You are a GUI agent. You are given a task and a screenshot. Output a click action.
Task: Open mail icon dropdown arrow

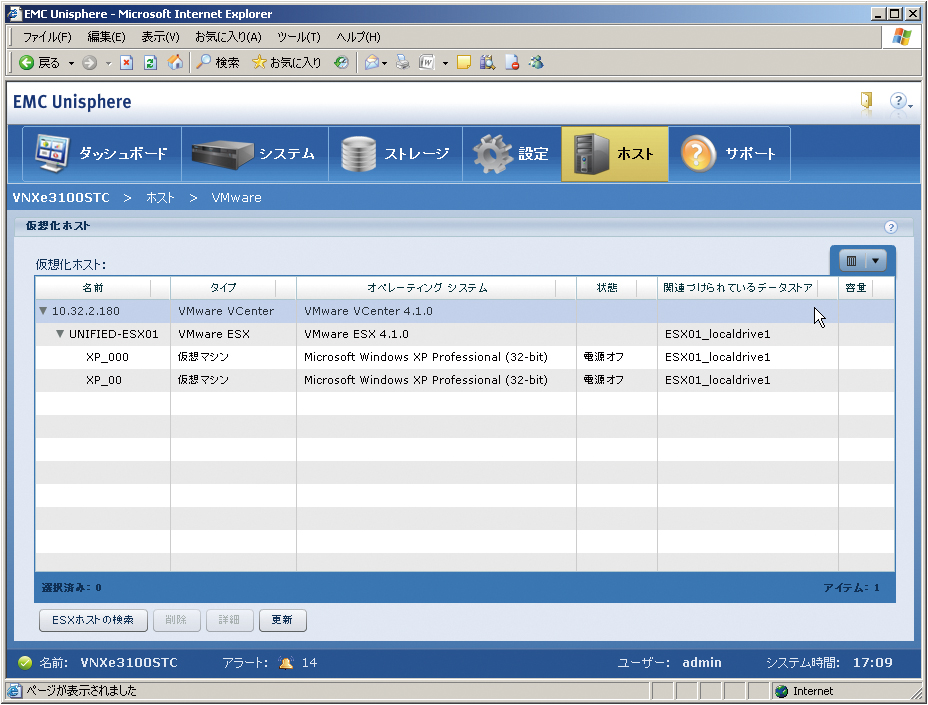click(385, 63)
